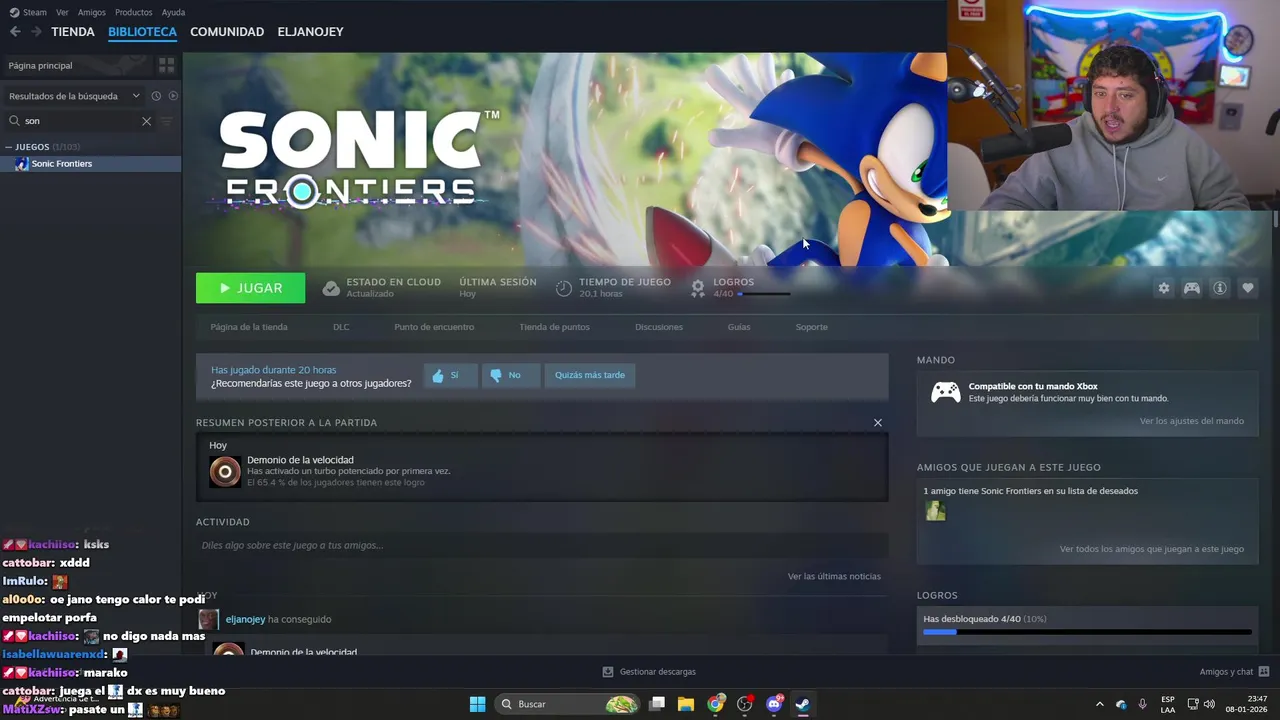Click the LOGROS progress bar in header
Viewport: 1280px width, 720px height.
[763, 294]
